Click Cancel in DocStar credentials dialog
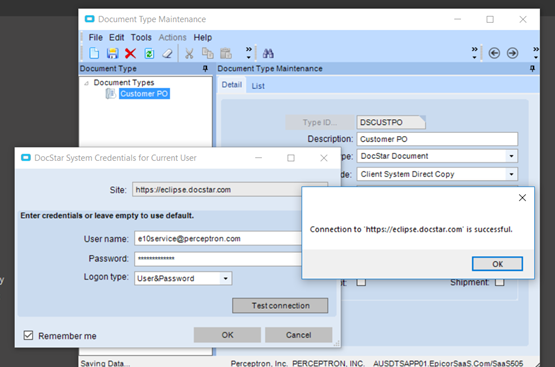The width and height of the screenshot is (555, 367). pos(298,335)
